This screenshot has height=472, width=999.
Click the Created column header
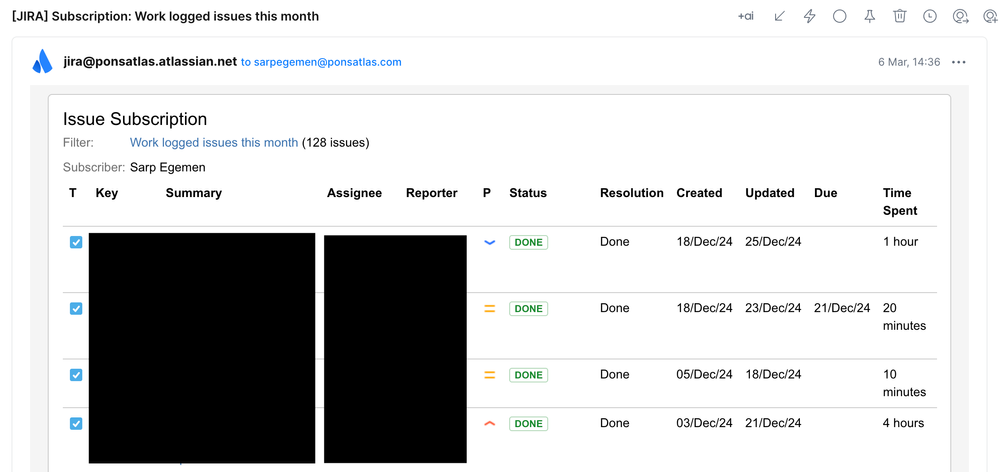pyautogui.click(x=699, y=193)
